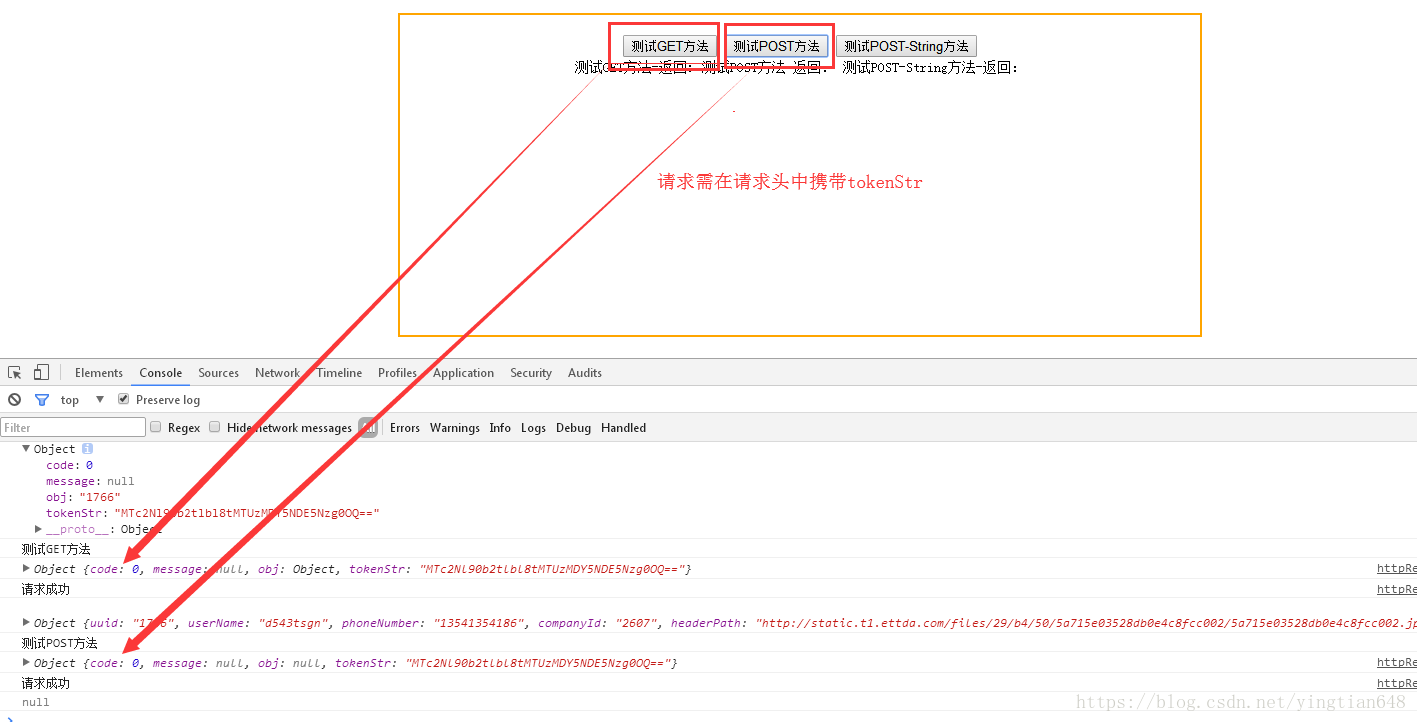Viewport: 1417px width, 722px height.
Task: Switch to the Audits tab
Action: (x=585, y=373)
